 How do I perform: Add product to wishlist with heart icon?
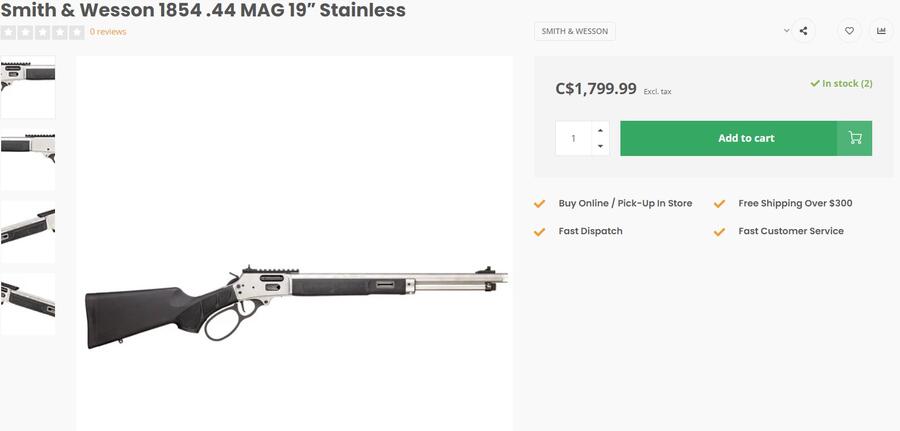click(849, 31)
